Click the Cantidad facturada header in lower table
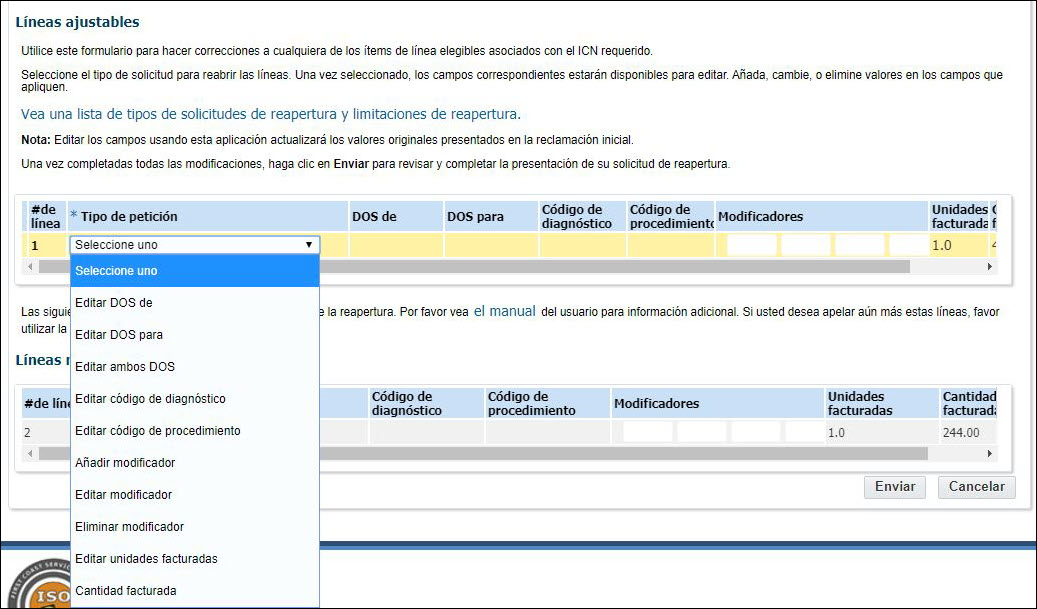Viewport: 1037px width, 609px height. point(970,403)
